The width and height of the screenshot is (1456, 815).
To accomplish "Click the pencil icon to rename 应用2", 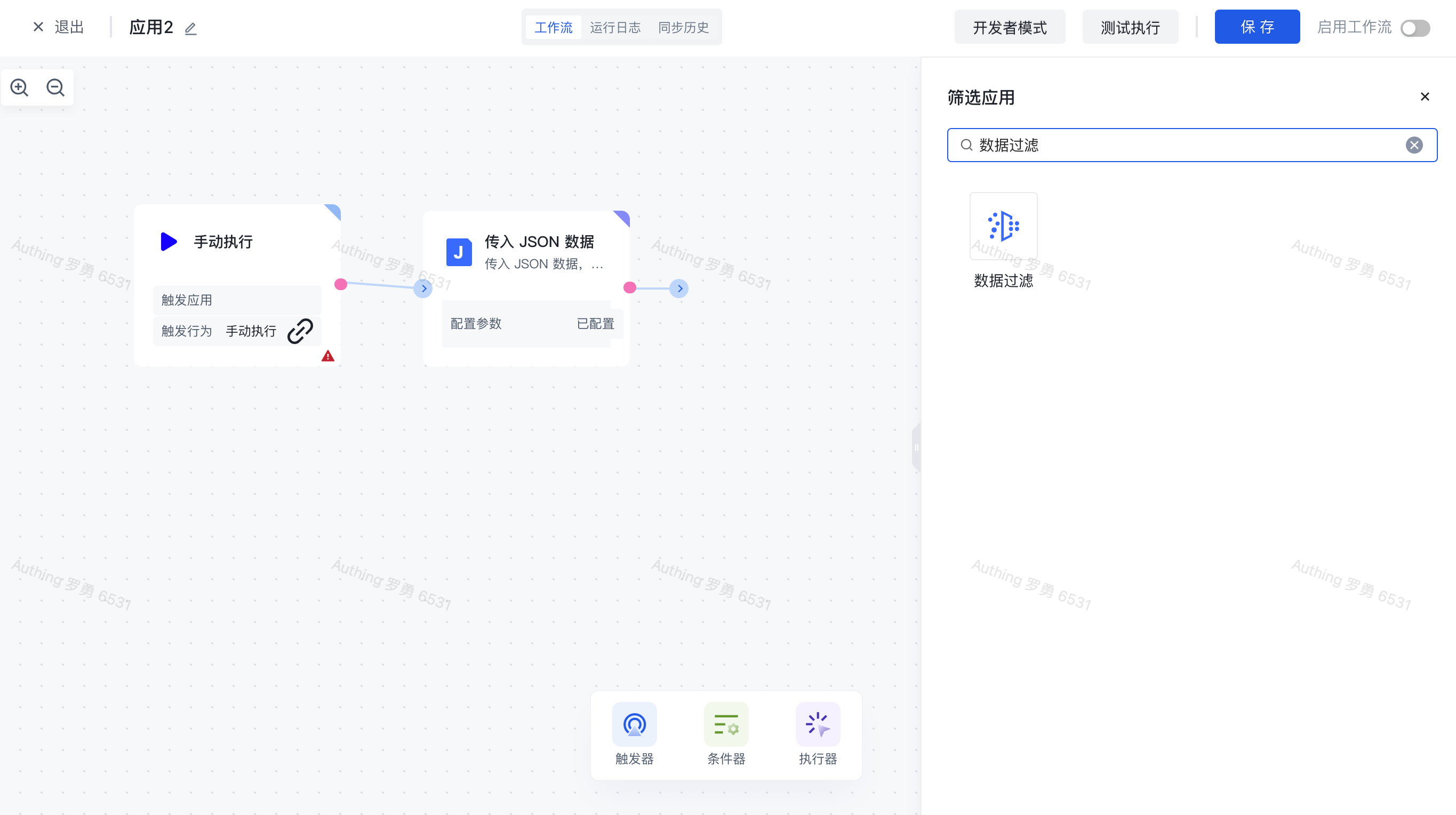I will pos(190,28).
